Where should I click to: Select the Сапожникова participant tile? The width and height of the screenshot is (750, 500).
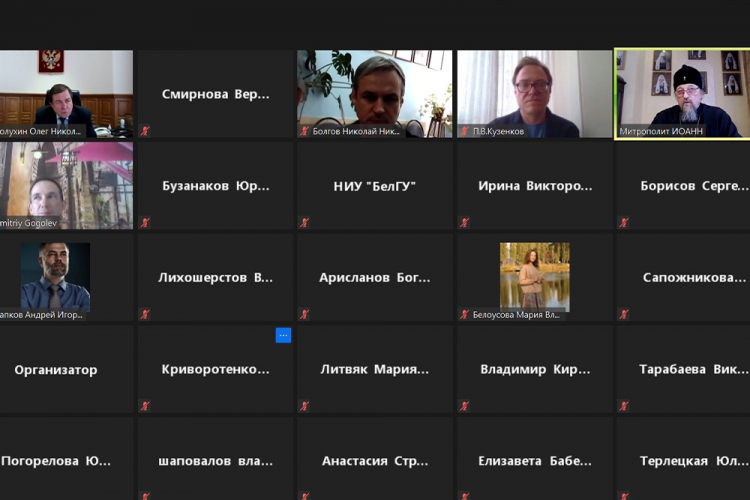tap(682, 277)
